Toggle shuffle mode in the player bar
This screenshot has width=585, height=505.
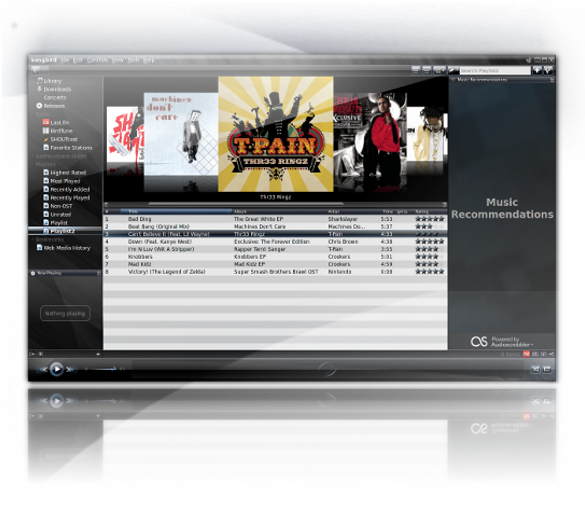point(535,369)
